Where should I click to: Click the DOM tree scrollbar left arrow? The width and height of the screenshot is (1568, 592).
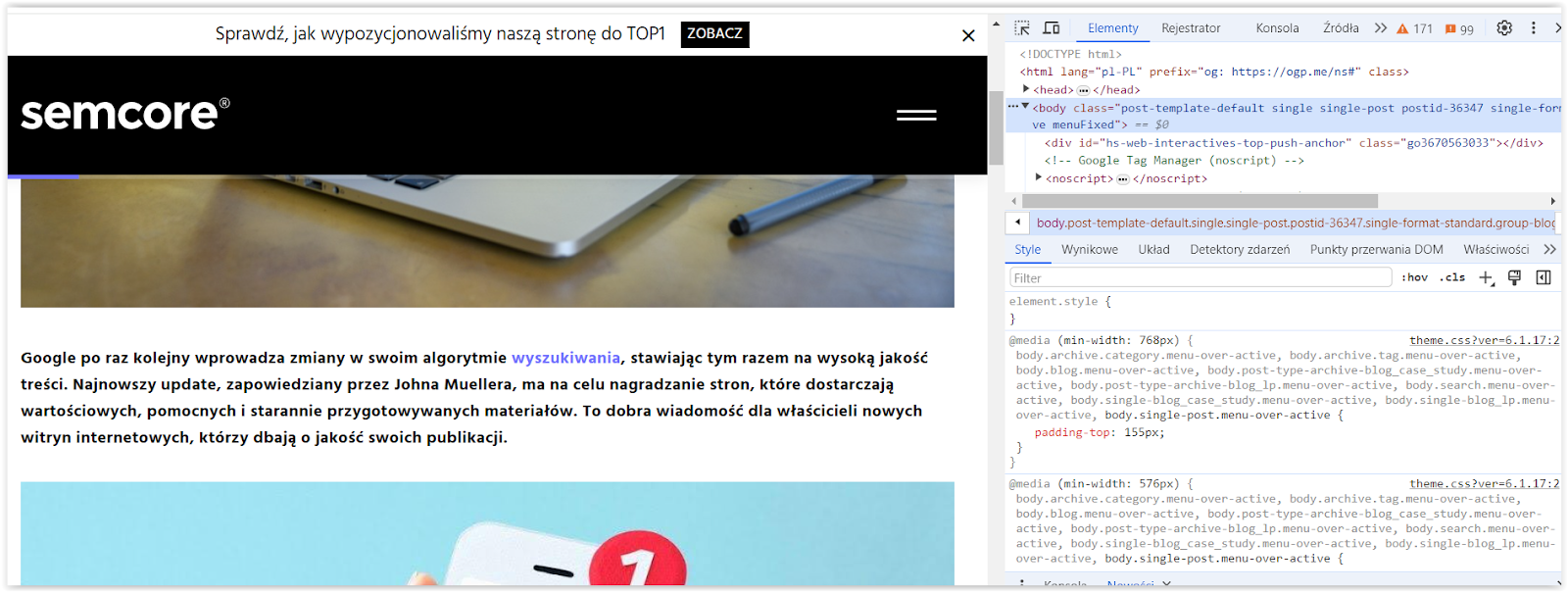pyautogui.click(x=1014, y=201)
